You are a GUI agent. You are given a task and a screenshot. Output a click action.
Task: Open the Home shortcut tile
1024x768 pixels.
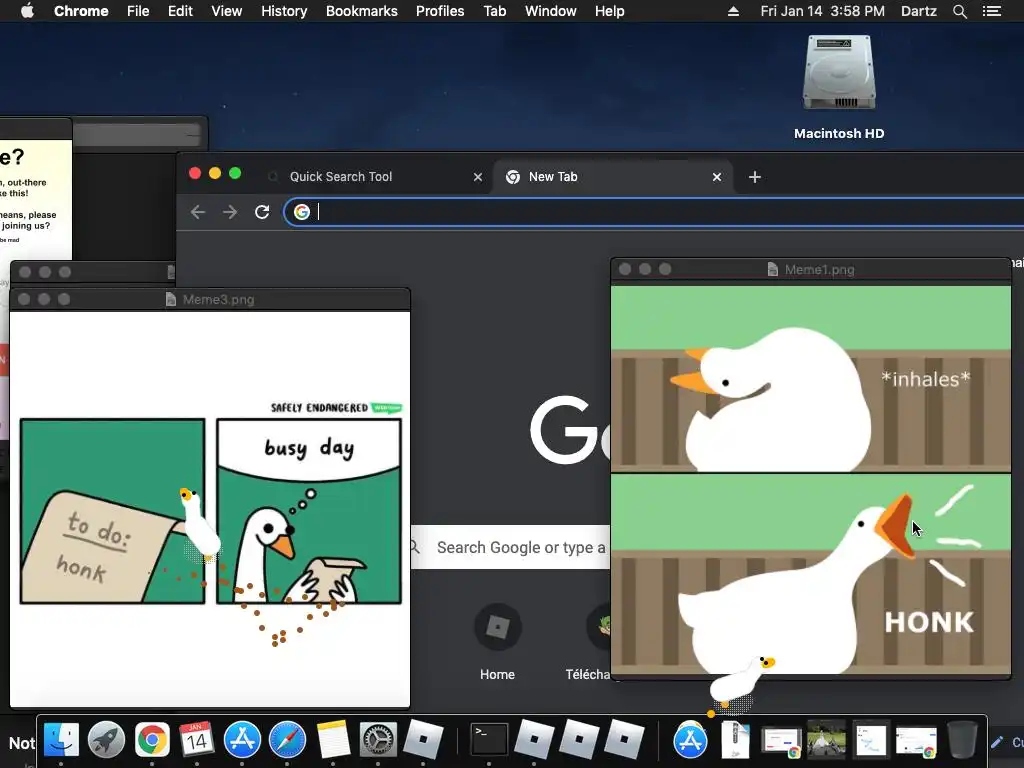click(x=497, y=643)
